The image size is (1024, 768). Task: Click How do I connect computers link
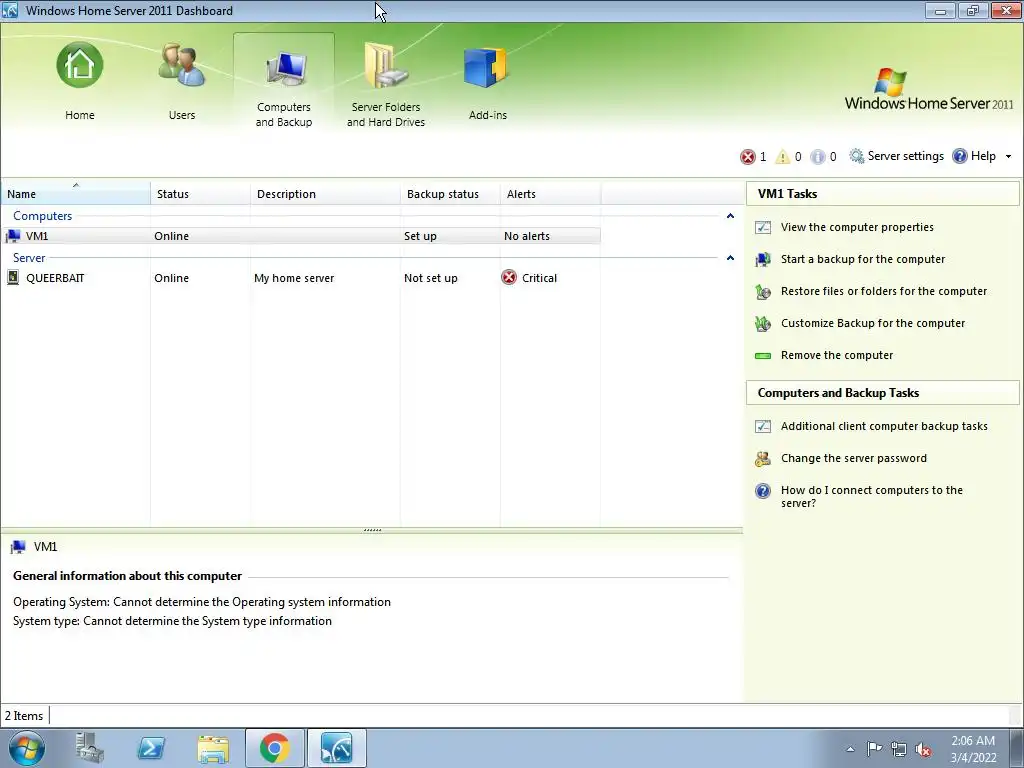click(872, 497)
